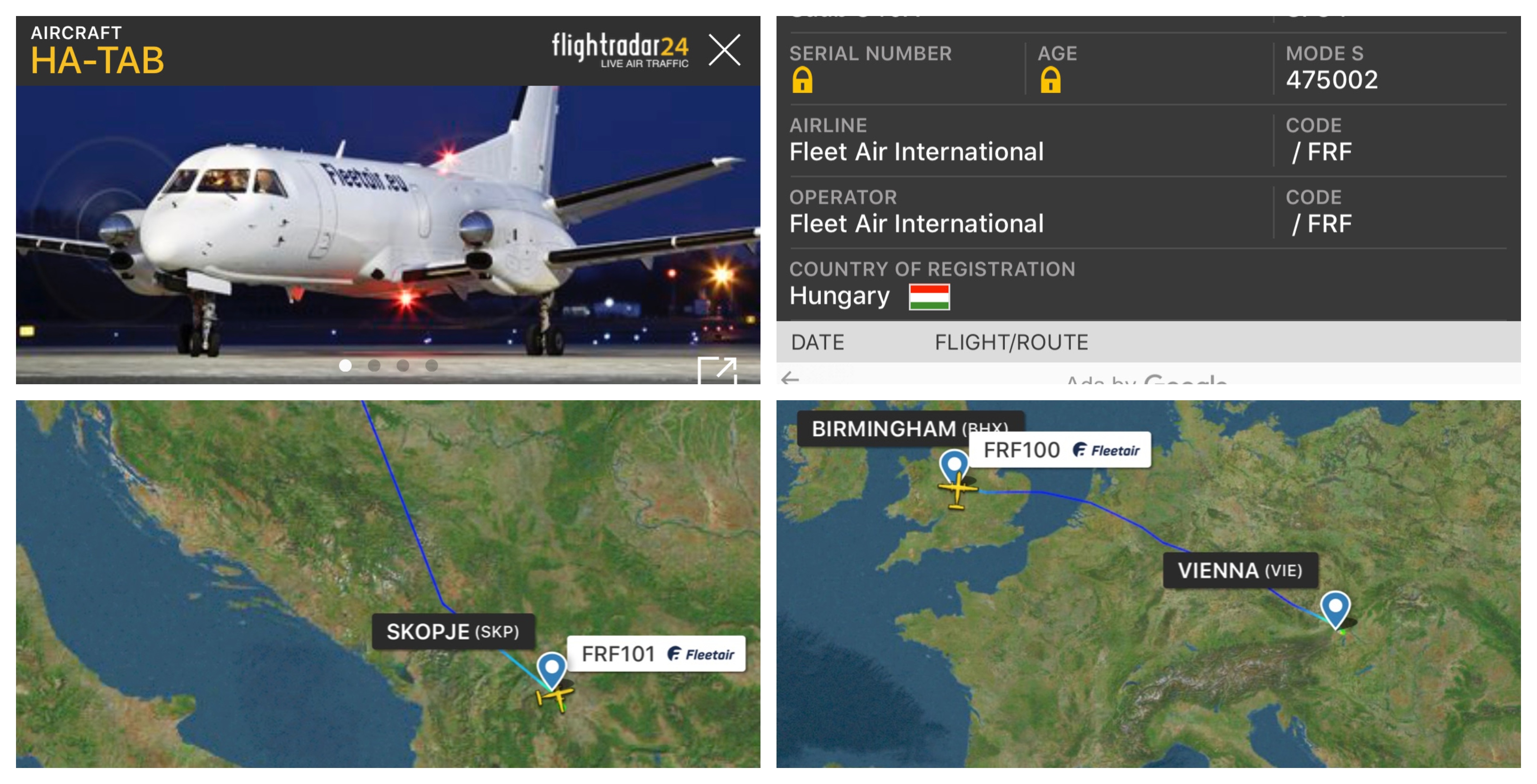Unlock the Serial Number padlock icon
This screenshot has width=1537, height=784.
(802, 80)
